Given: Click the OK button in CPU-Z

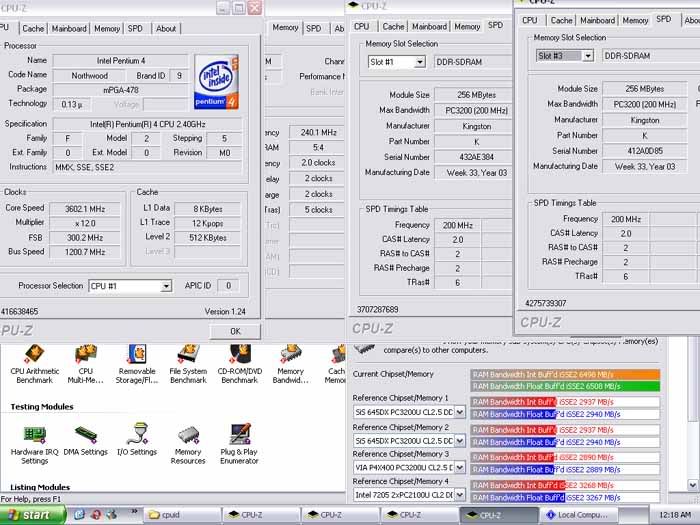Looking at the screenshot, I should click(x=235, y=331).
